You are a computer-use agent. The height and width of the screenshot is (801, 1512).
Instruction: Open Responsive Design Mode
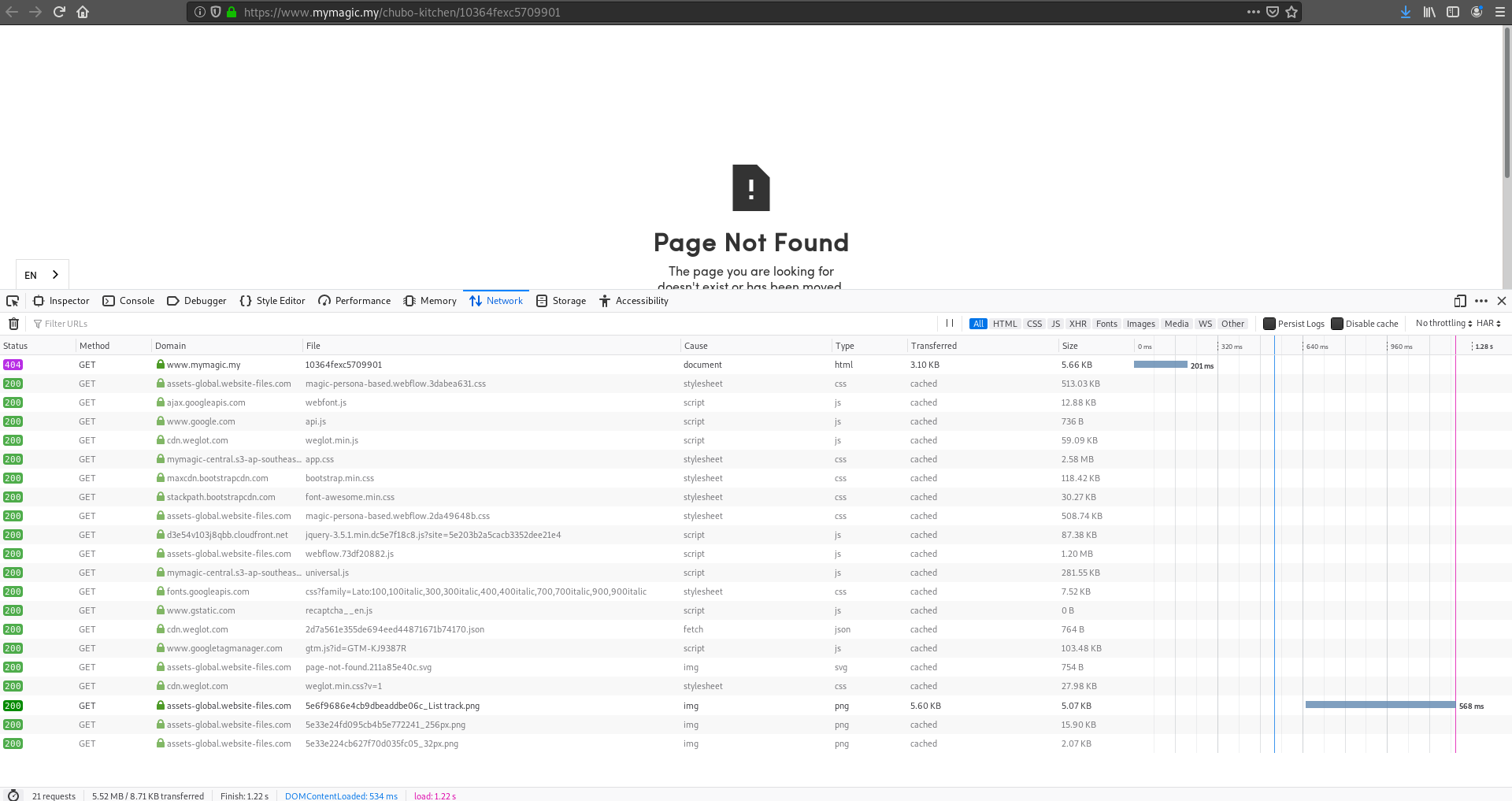click(x=1460, y=301)
